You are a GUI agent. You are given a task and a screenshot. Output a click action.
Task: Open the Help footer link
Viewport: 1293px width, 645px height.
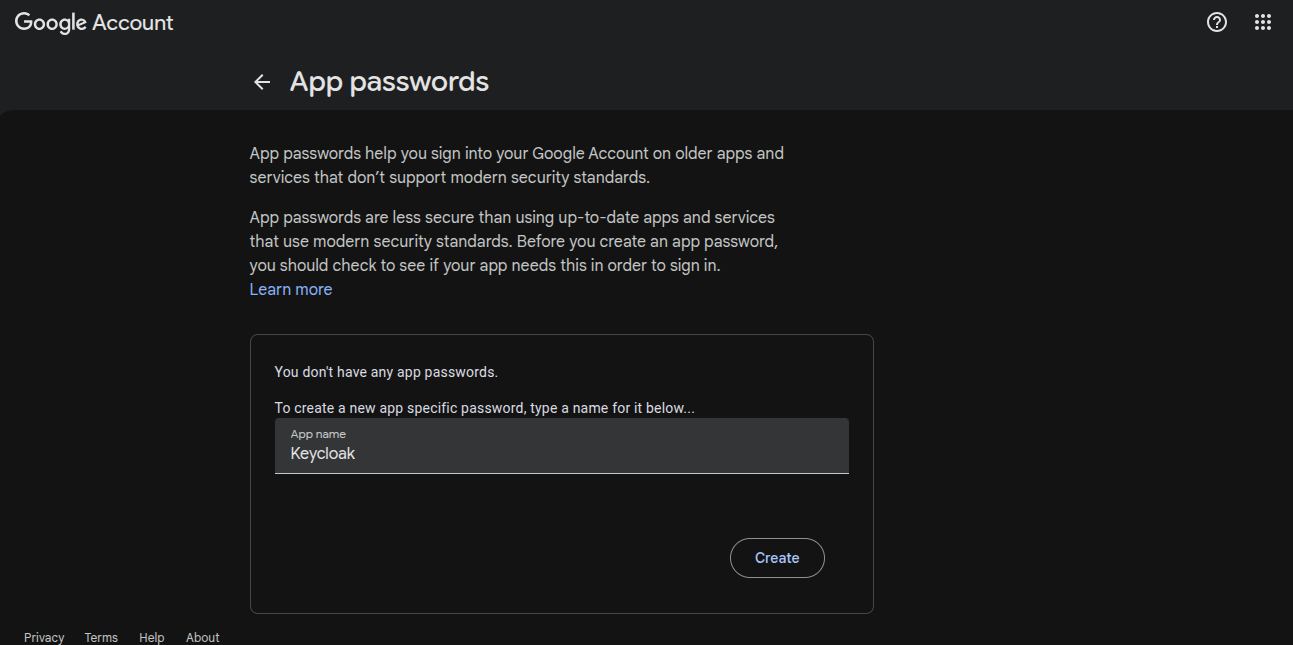[x=152, y=637]
